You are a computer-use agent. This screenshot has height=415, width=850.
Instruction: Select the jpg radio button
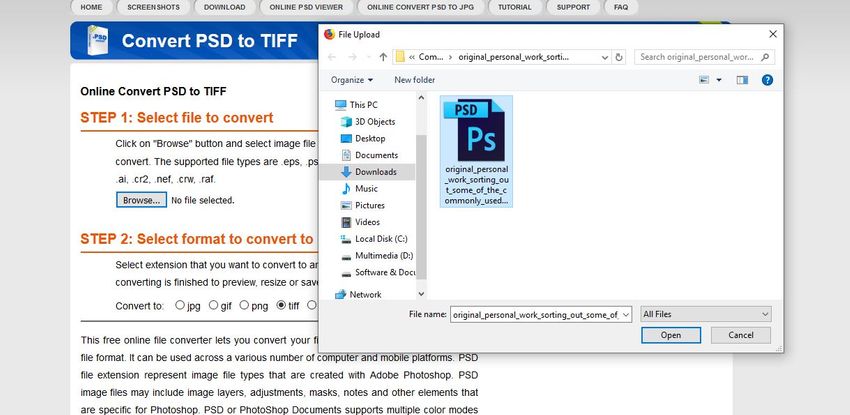[x=180, y=305]
